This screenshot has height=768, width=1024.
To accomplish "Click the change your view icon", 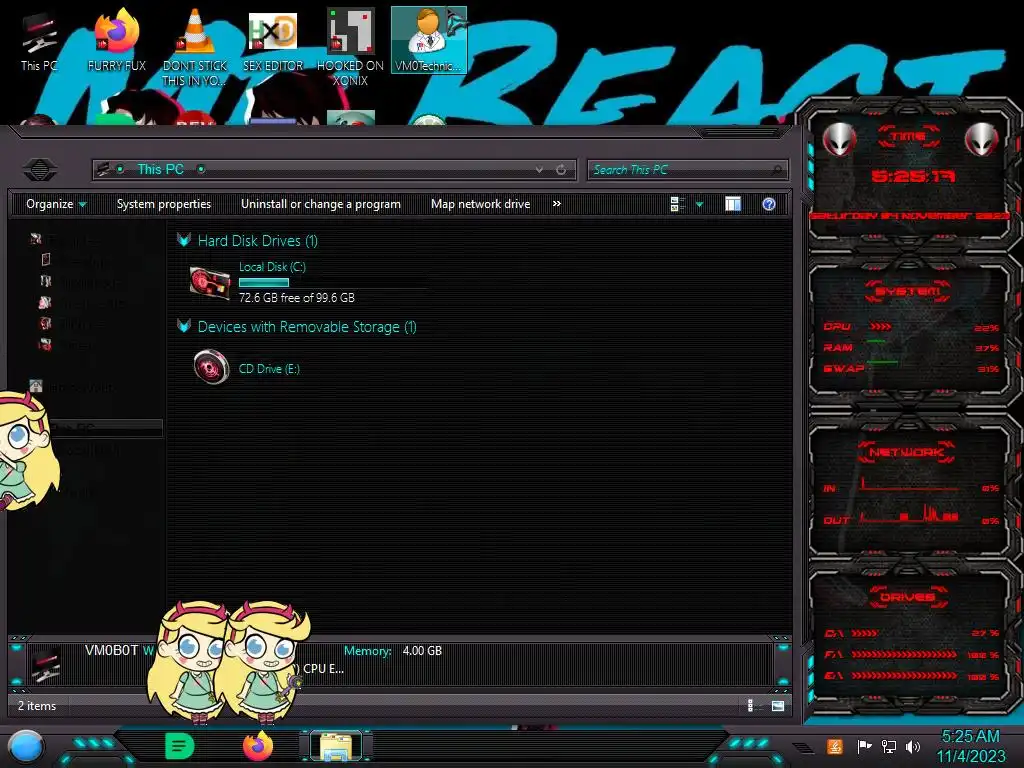I will (677, 204).
